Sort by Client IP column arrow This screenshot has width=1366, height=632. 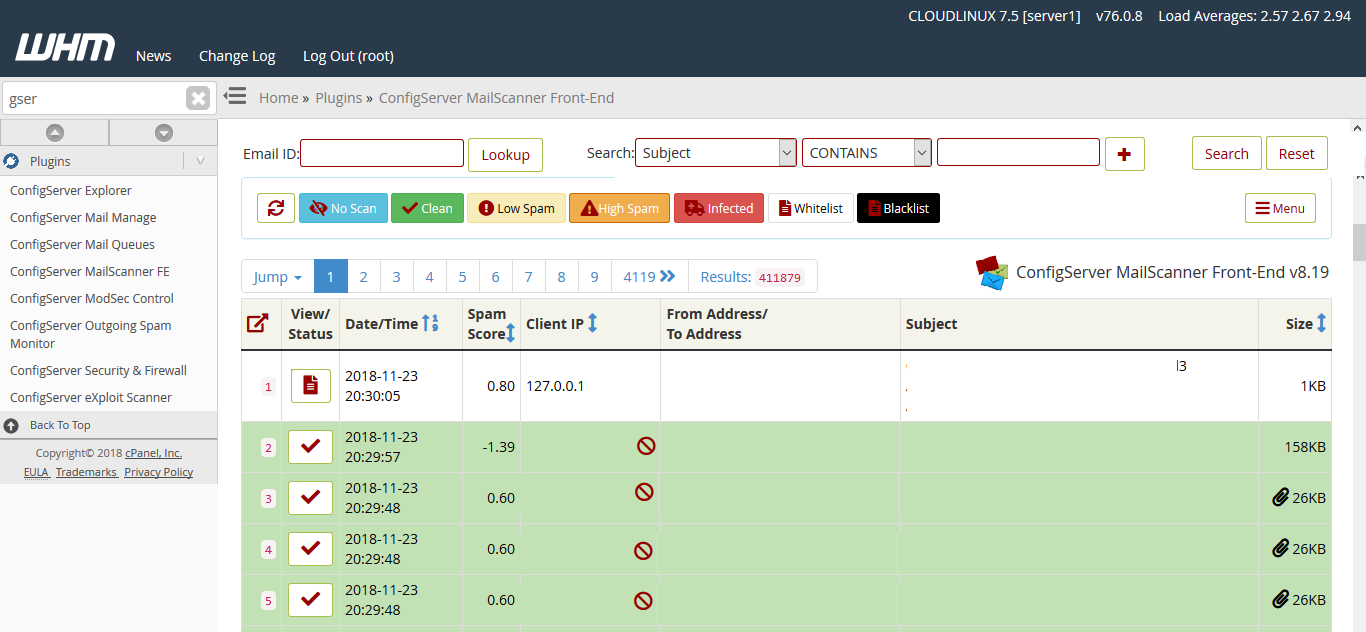click(592, 323)
